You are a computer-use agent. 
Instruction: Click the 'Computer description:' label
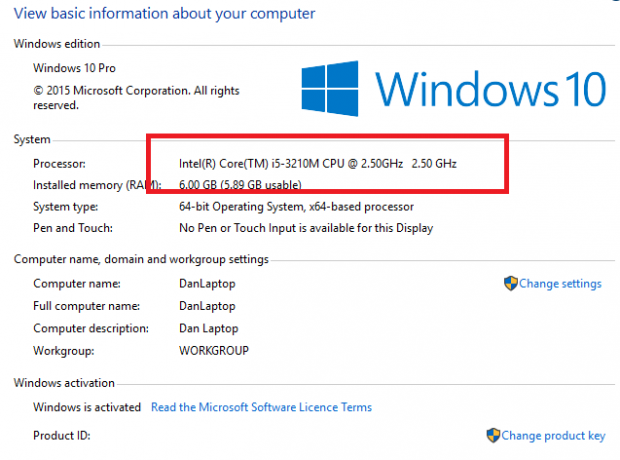(x=91, y=328)
